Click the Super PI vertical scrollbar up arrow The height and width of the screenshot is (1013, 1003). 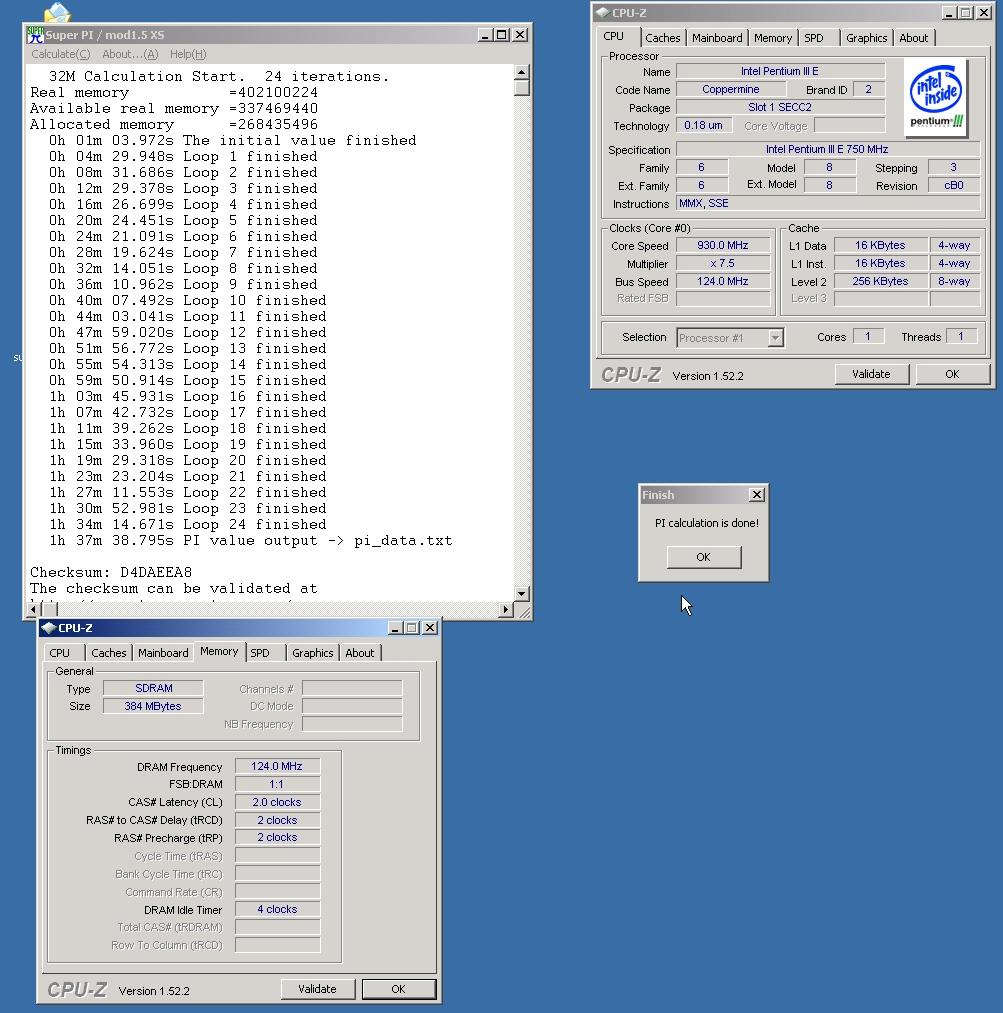[521, 71]
